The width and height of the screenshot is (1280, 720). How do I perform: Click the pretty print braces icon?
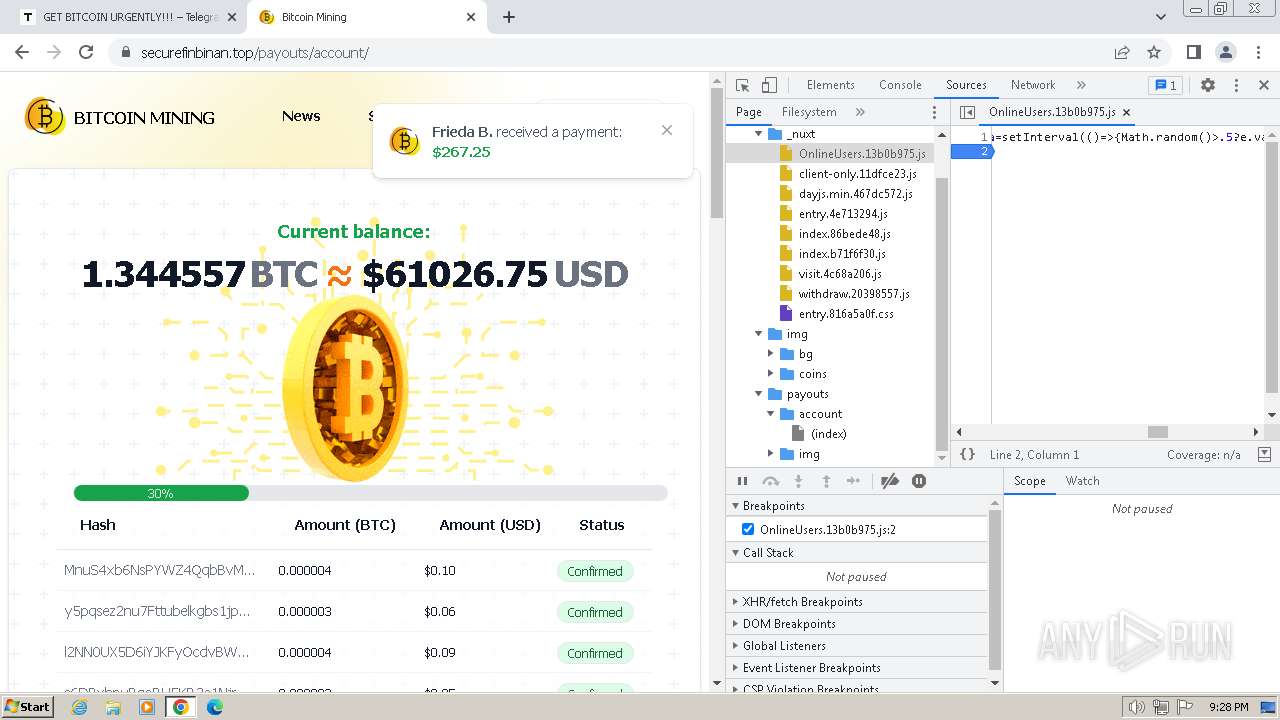click(x=968, y=454)
